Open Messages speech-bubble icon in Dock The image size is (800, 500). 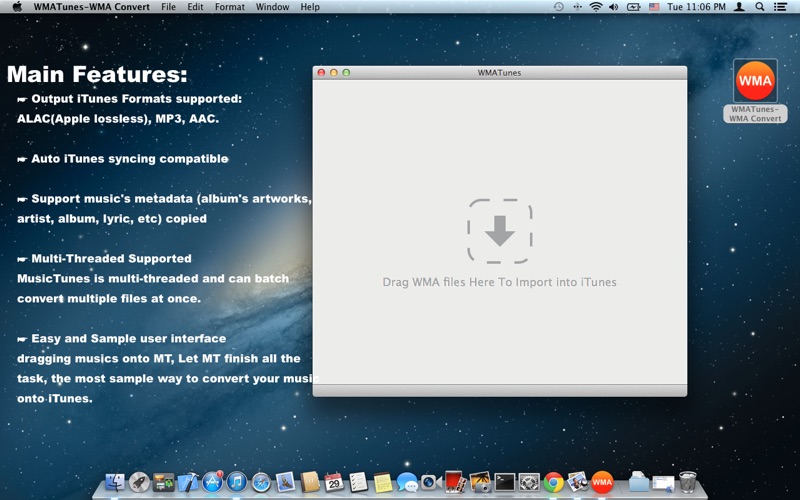coord(407,482)
